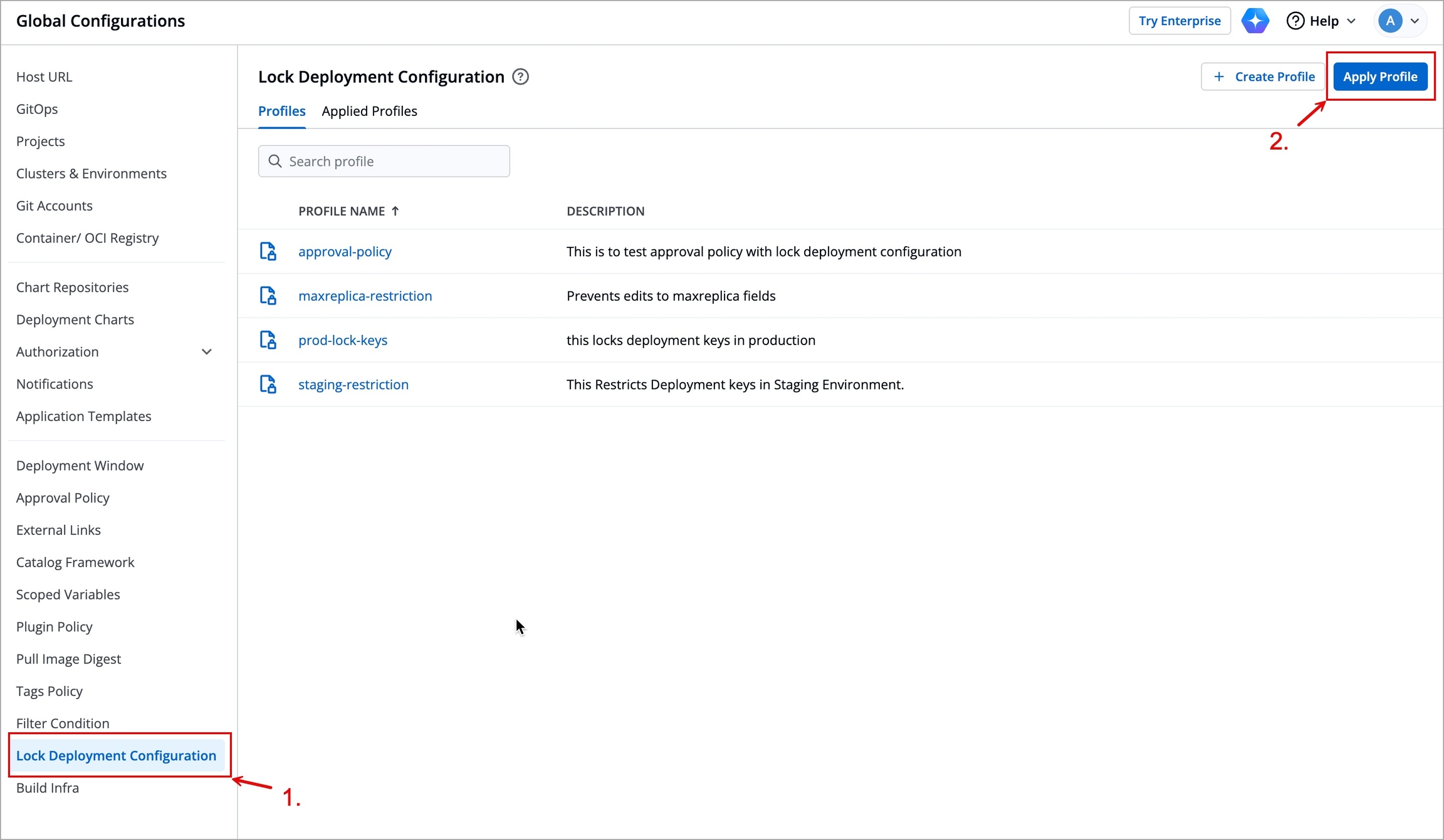
Task: Select the Profiles tab
Action: pos(281,111)
